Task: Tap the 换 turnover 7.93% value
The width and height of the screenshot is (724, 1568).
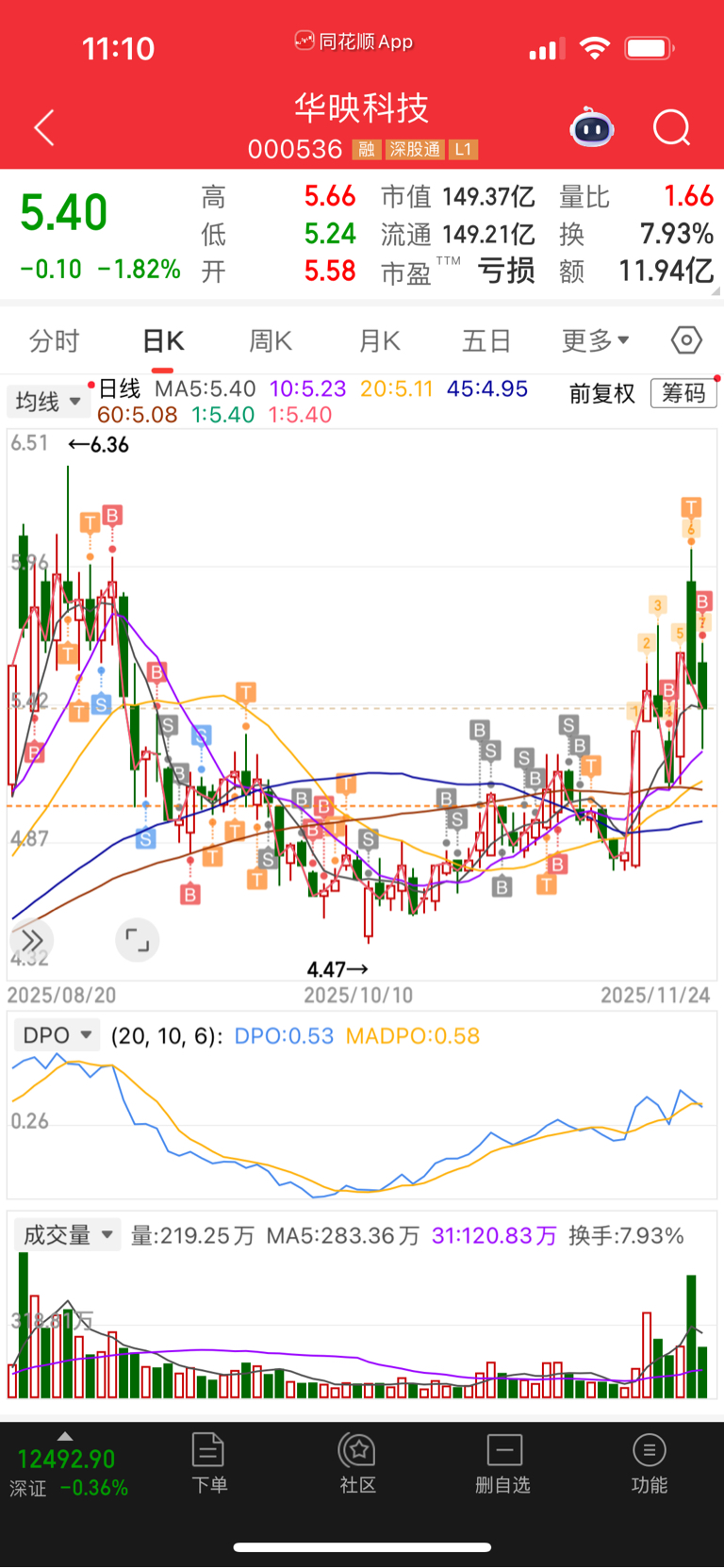Action: click(x=677, y=233)
